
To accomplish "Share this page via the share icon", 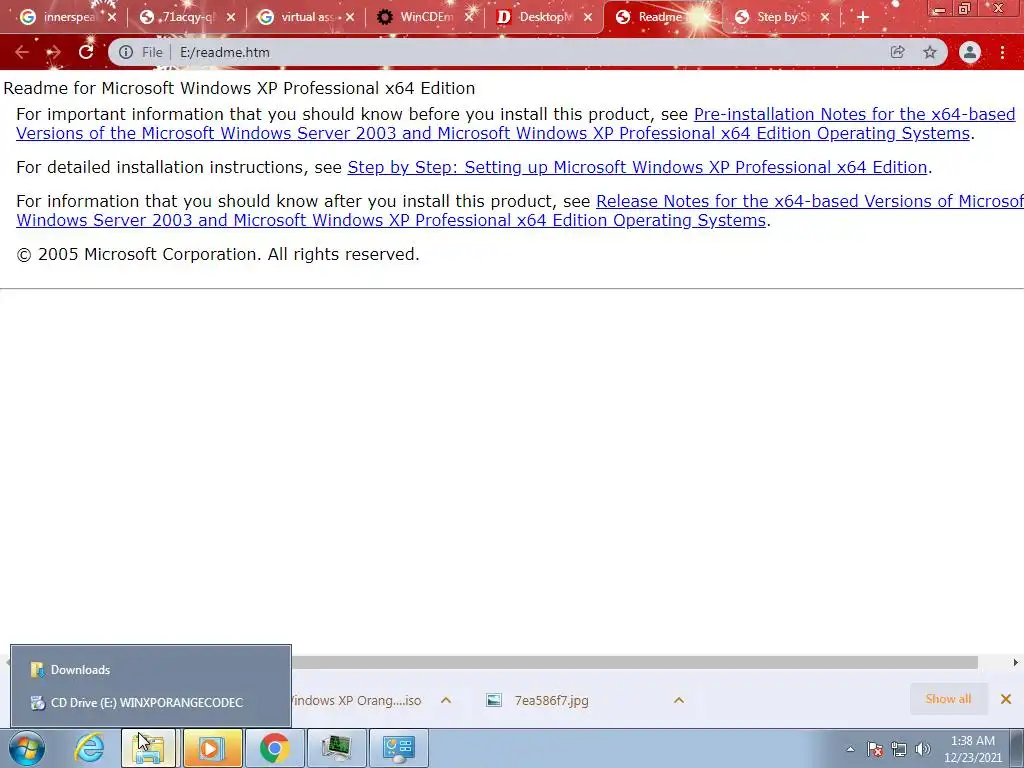I will 897,52.
